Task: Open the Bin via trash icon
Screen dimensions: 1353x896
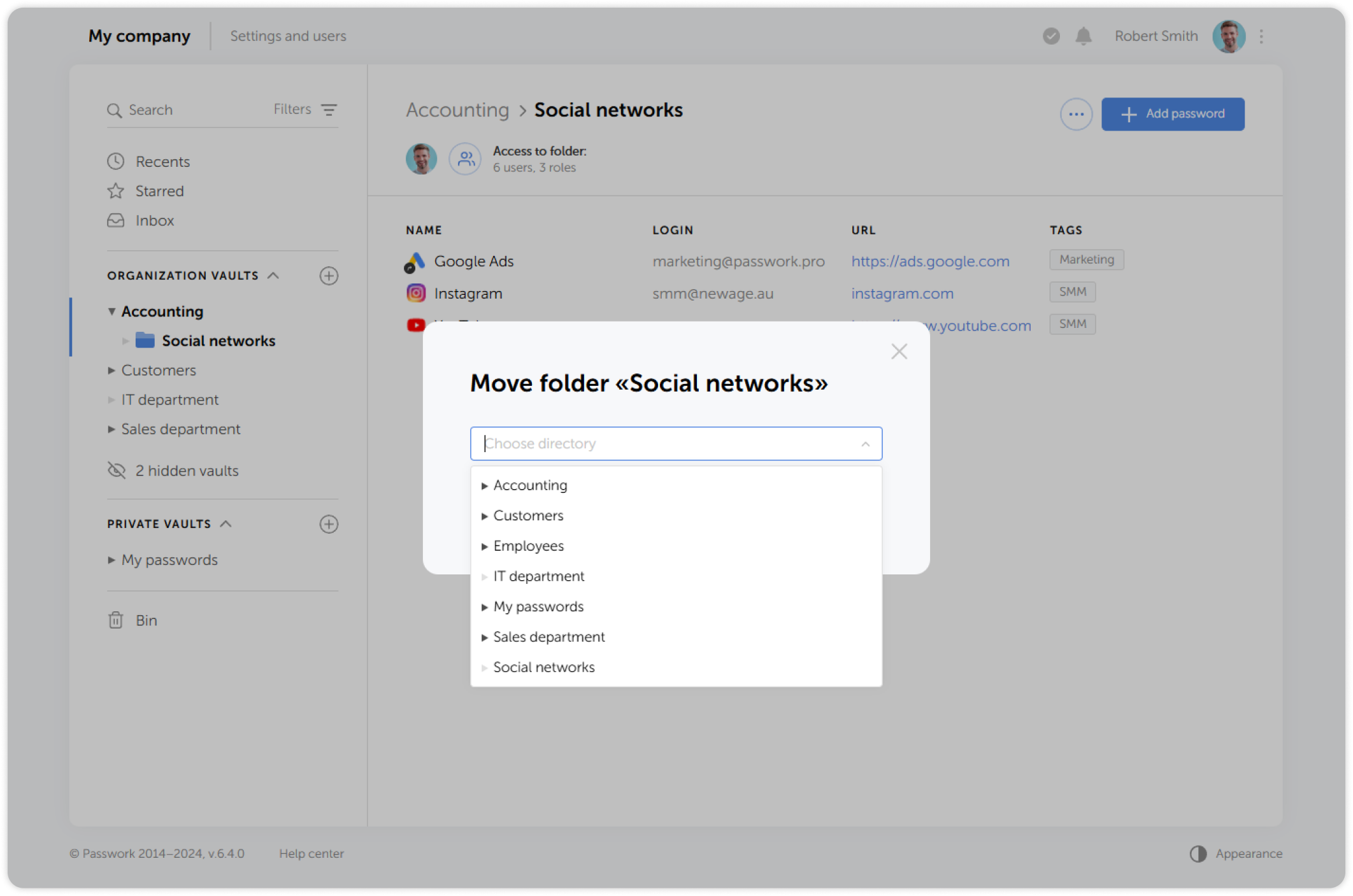Action: pyautogui.click(x=115, y=620)
